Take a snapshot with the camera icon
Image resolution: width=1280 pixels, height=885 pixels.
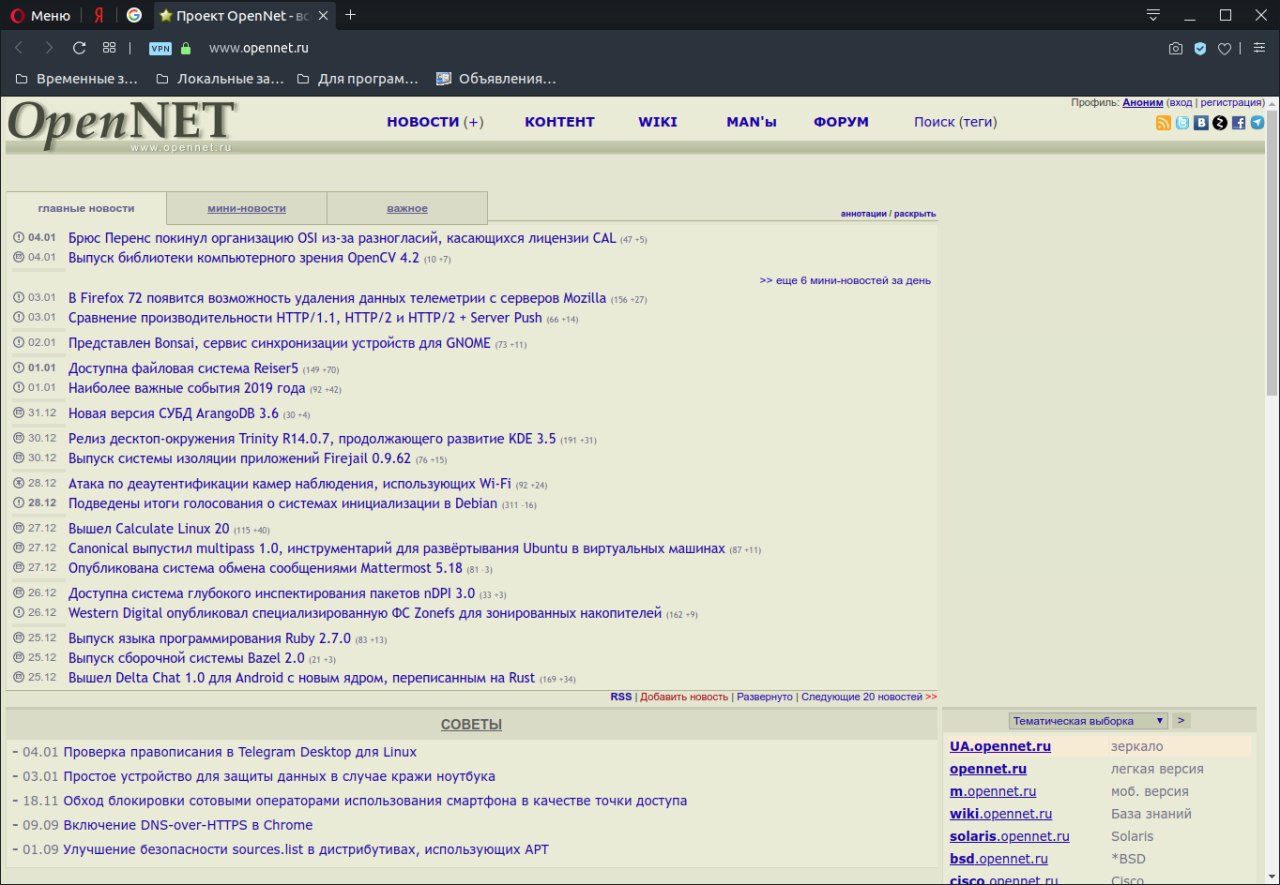pos(1176,48)
